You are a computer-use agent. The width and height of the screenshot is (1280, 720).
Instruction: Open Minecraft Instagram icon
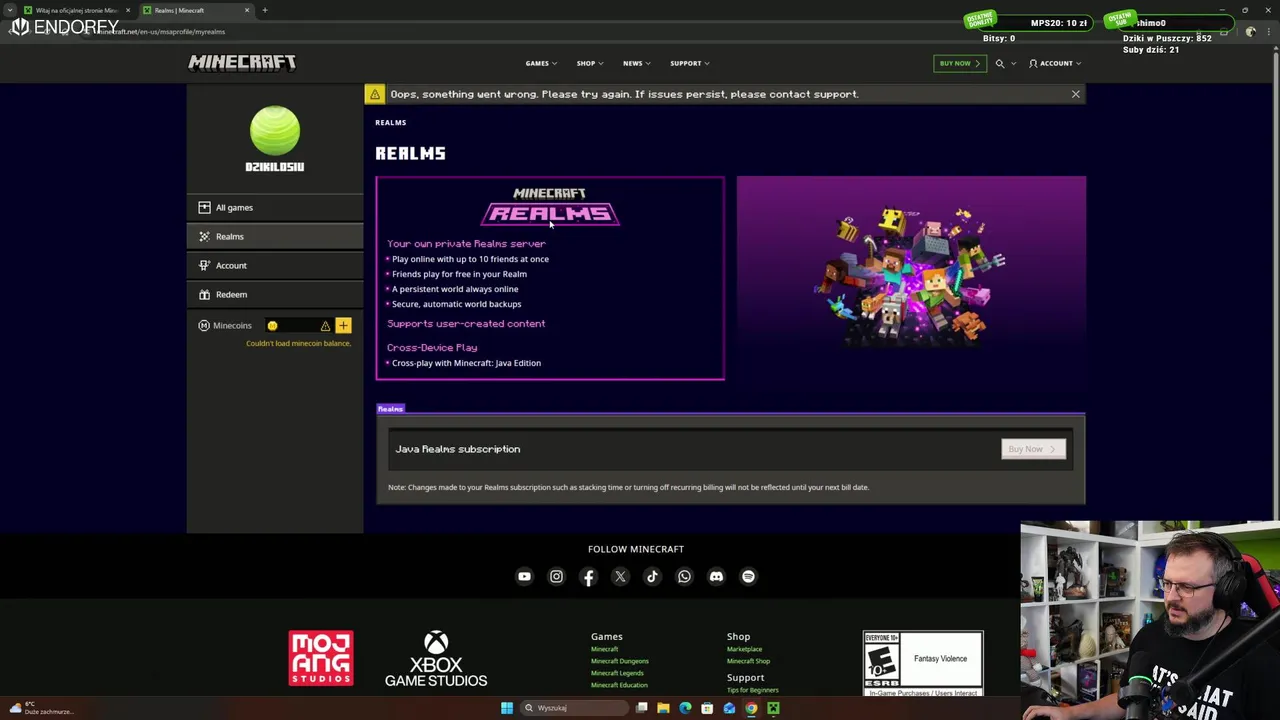point(556,576)
